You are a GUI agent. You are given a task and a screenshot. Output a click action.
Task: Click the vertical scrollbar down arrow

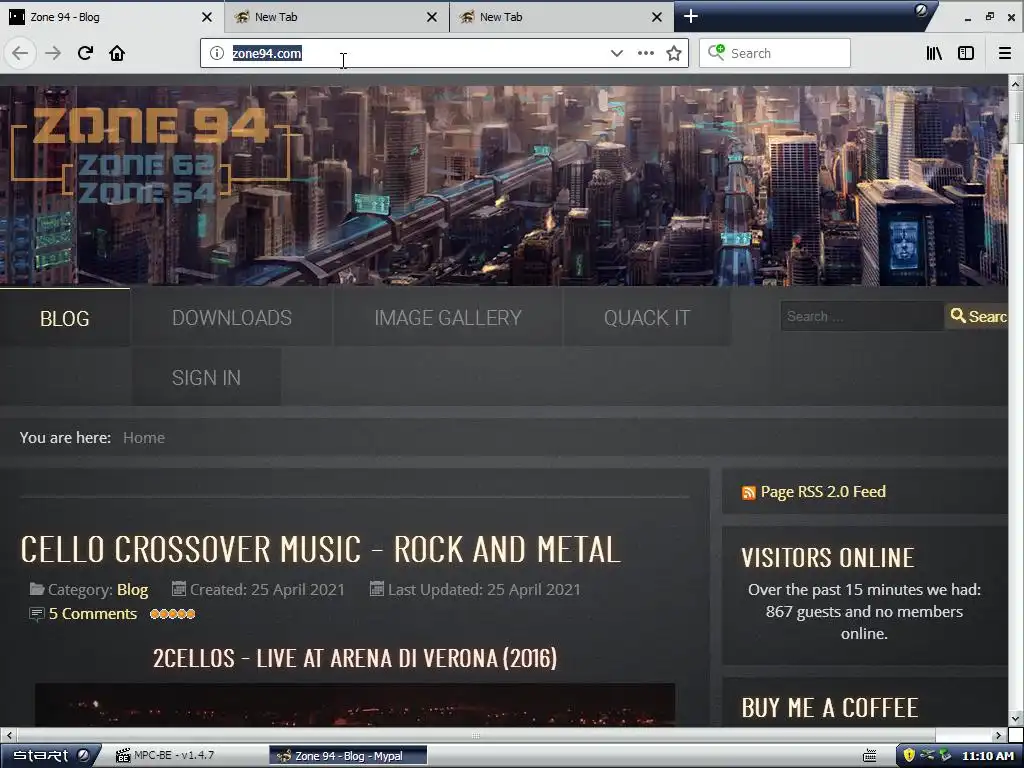(x=1016, y=719)
